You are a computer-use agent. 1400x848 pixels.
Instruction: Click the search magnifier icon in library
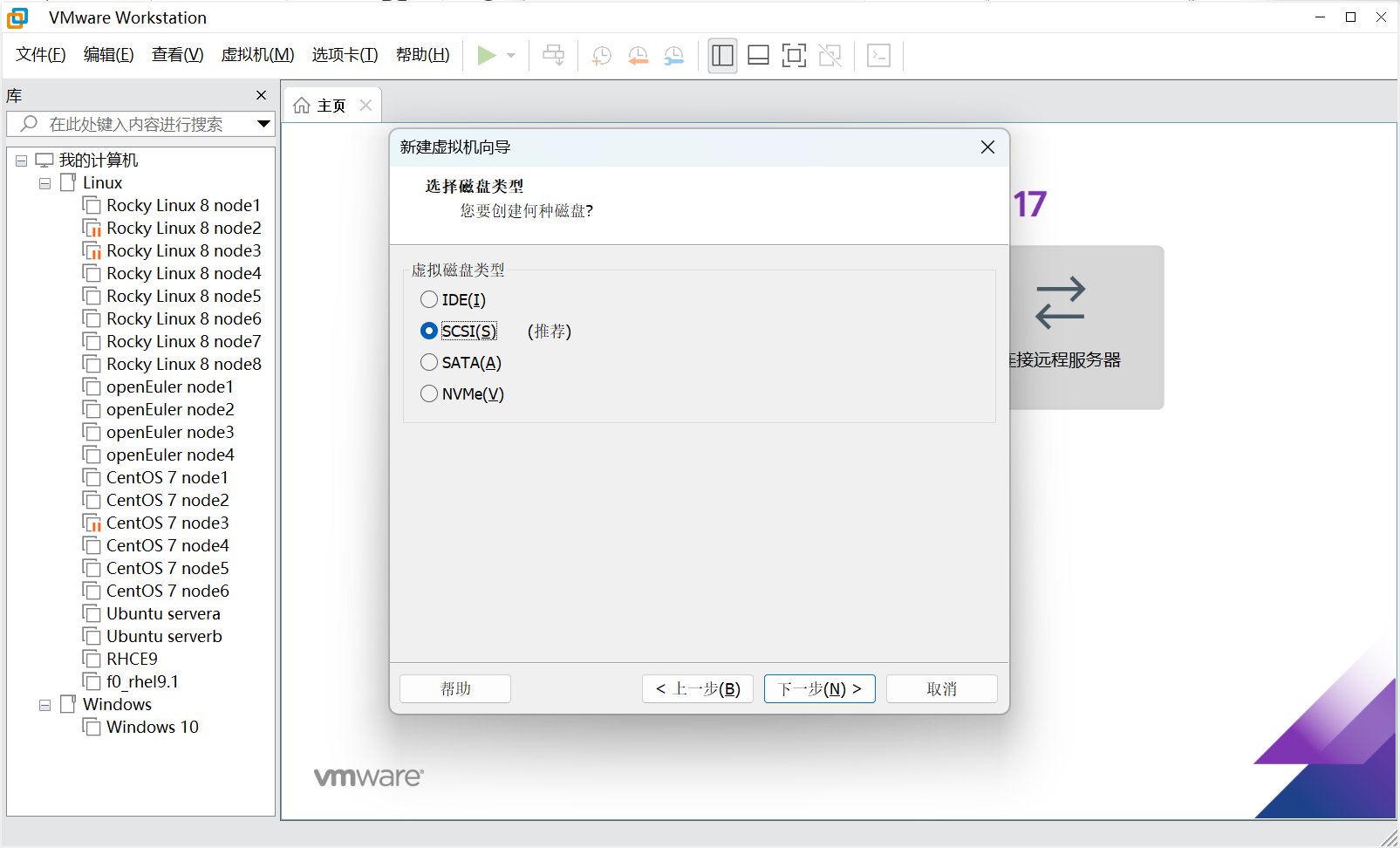tap(29, 124)
